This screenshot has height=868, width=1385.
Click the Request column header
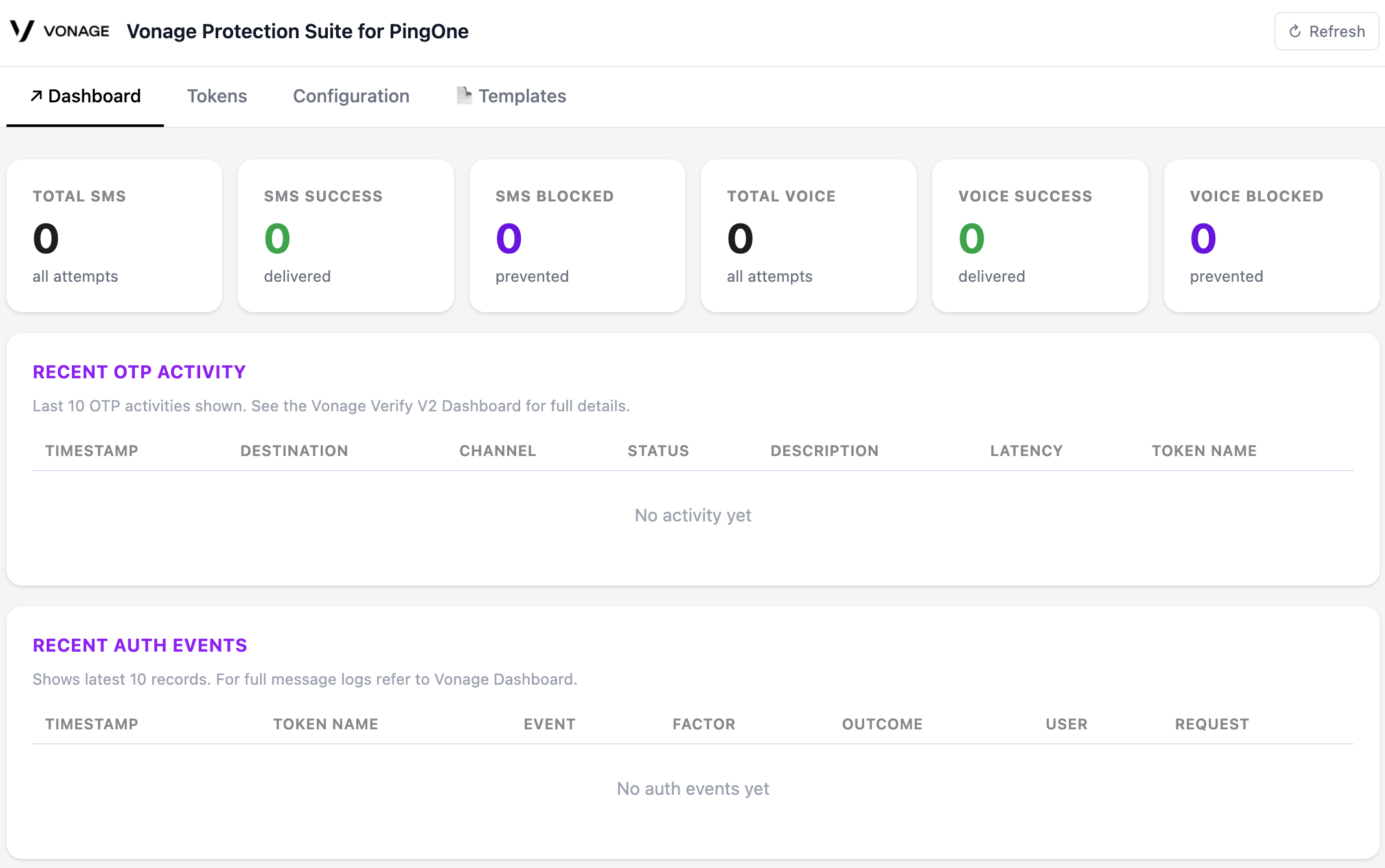(x=1212, y=724)
